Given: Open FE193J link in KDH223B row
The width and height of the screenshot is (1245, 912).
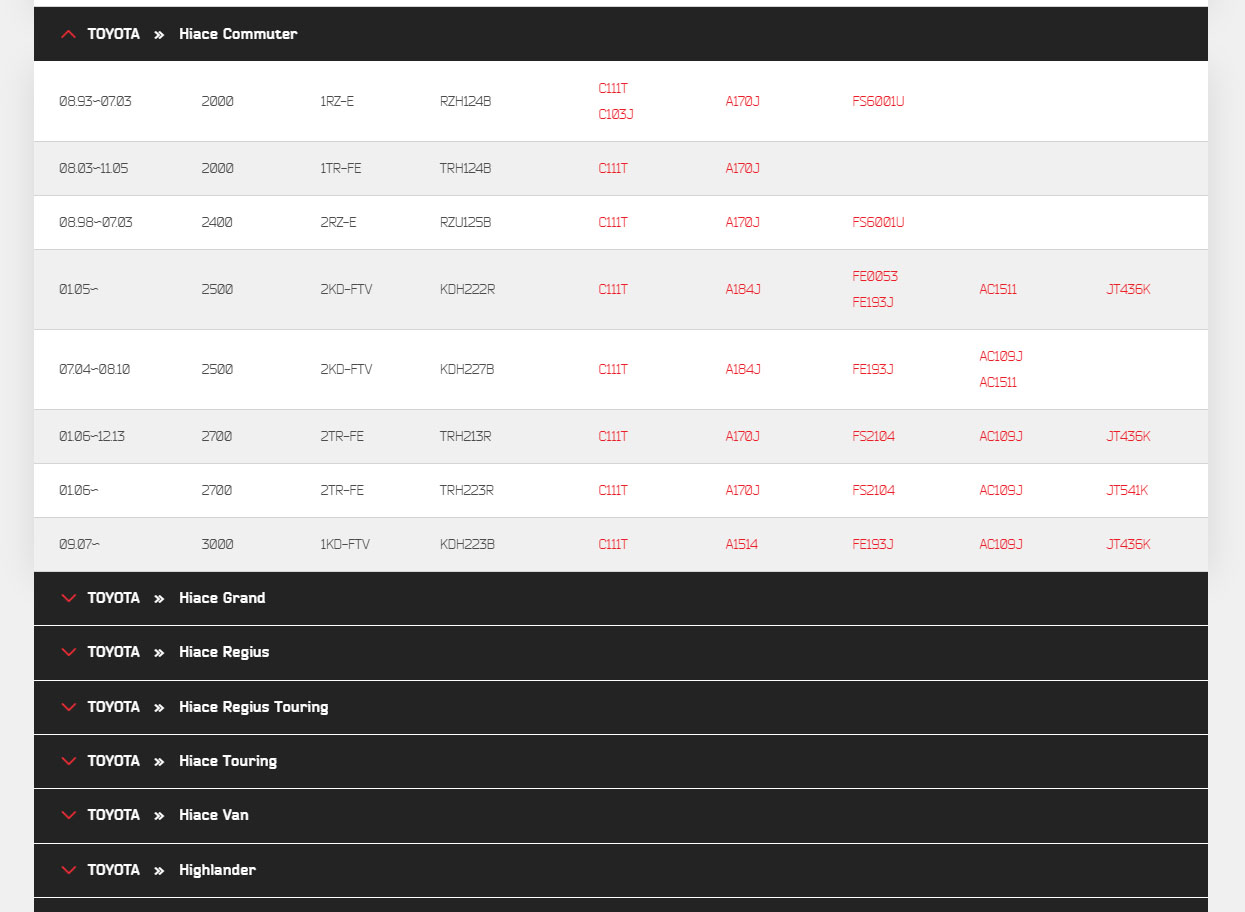Looking at the screenshot, I should pos(873,544).
